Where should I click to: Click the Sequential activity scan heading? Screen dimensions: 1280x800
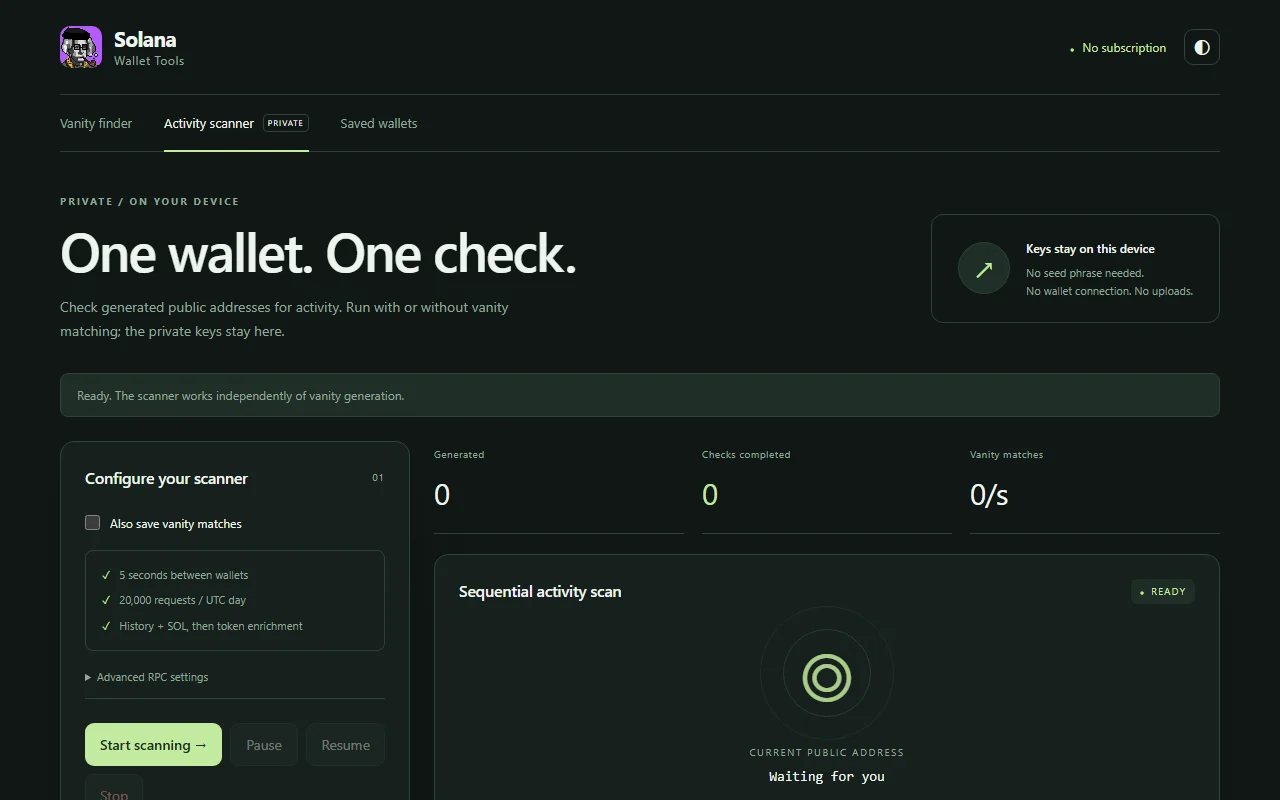click(x=540, y=592)
